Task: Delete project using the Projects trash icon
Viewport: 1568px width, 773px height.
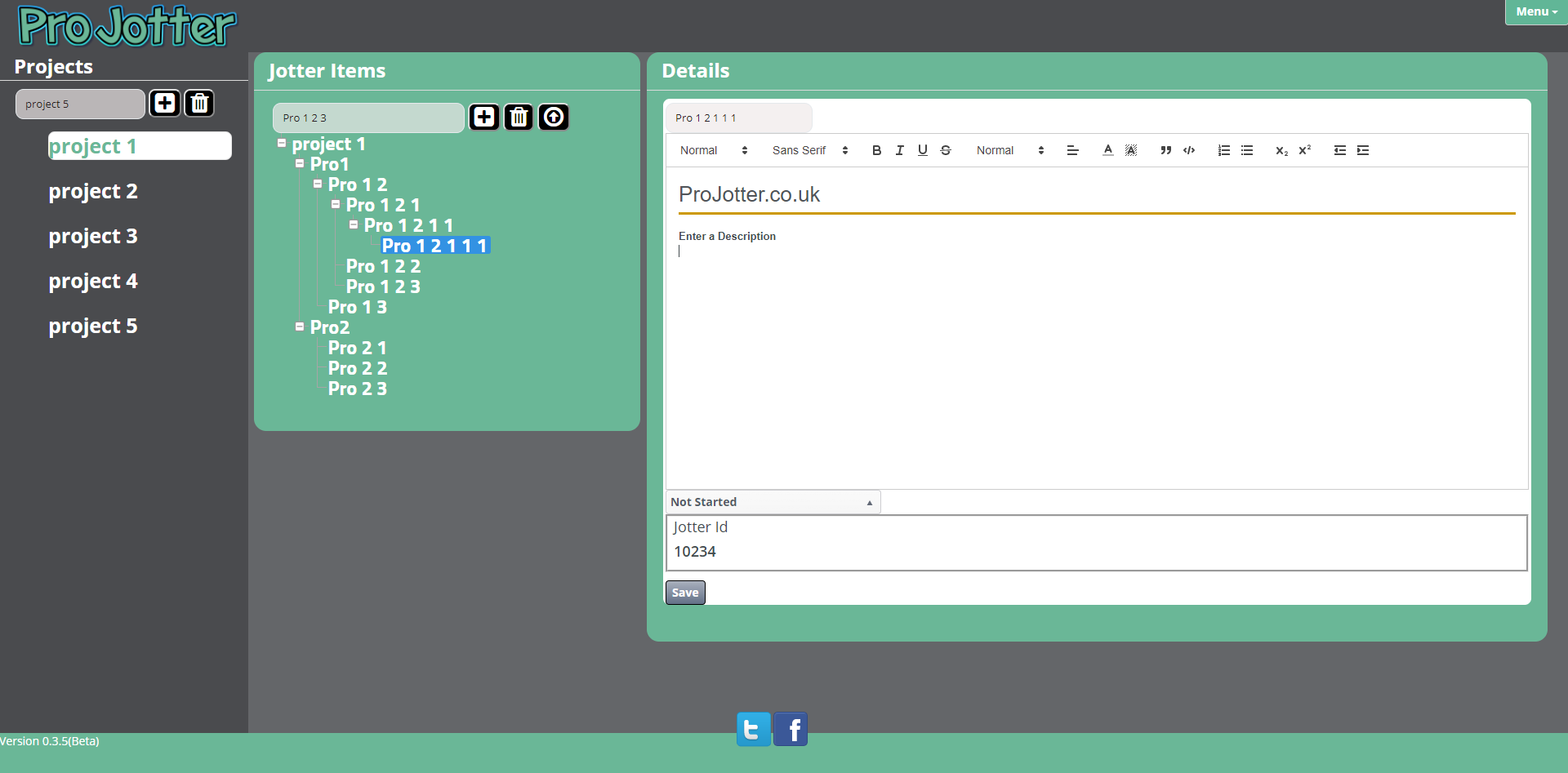Action: pos(199,103)
